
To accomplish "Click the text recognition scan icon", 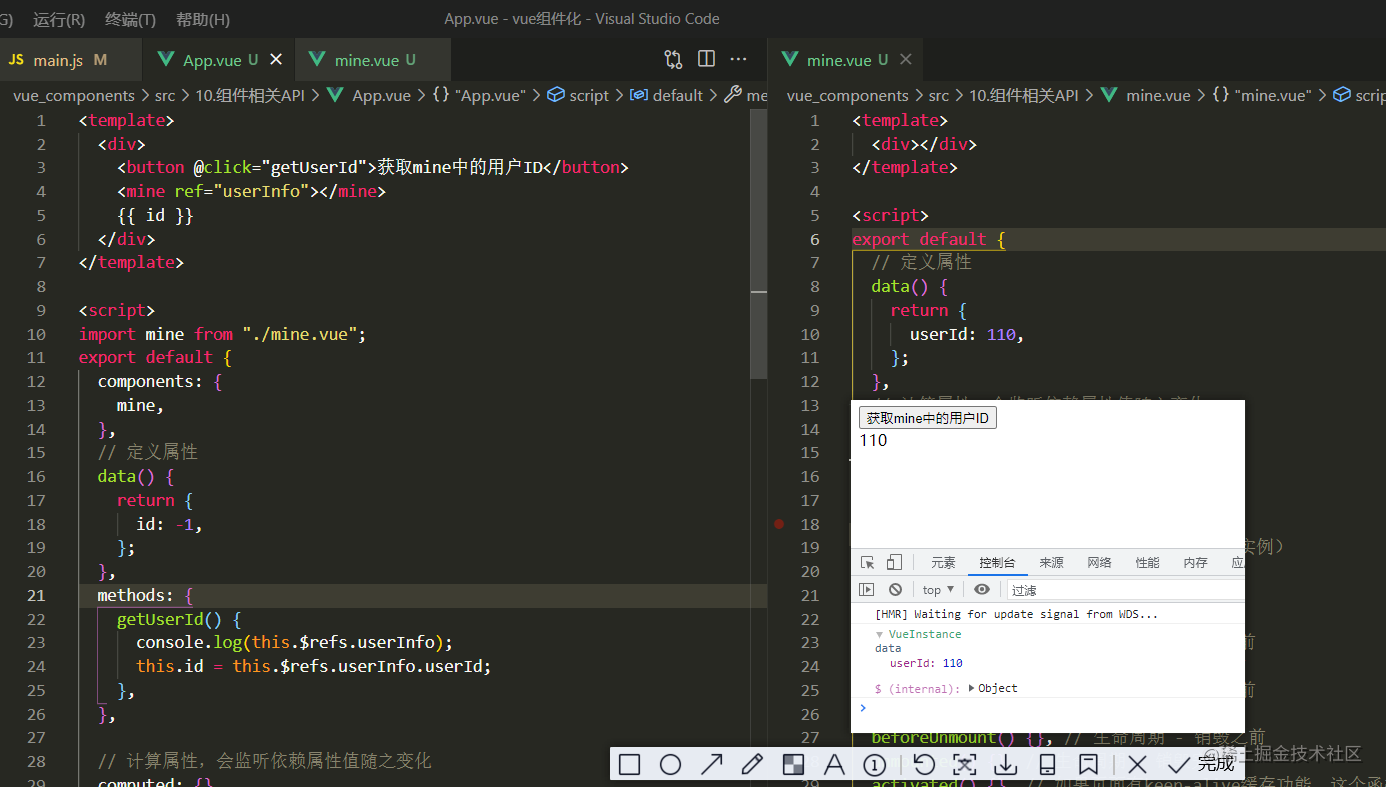I will click(965, 765).
